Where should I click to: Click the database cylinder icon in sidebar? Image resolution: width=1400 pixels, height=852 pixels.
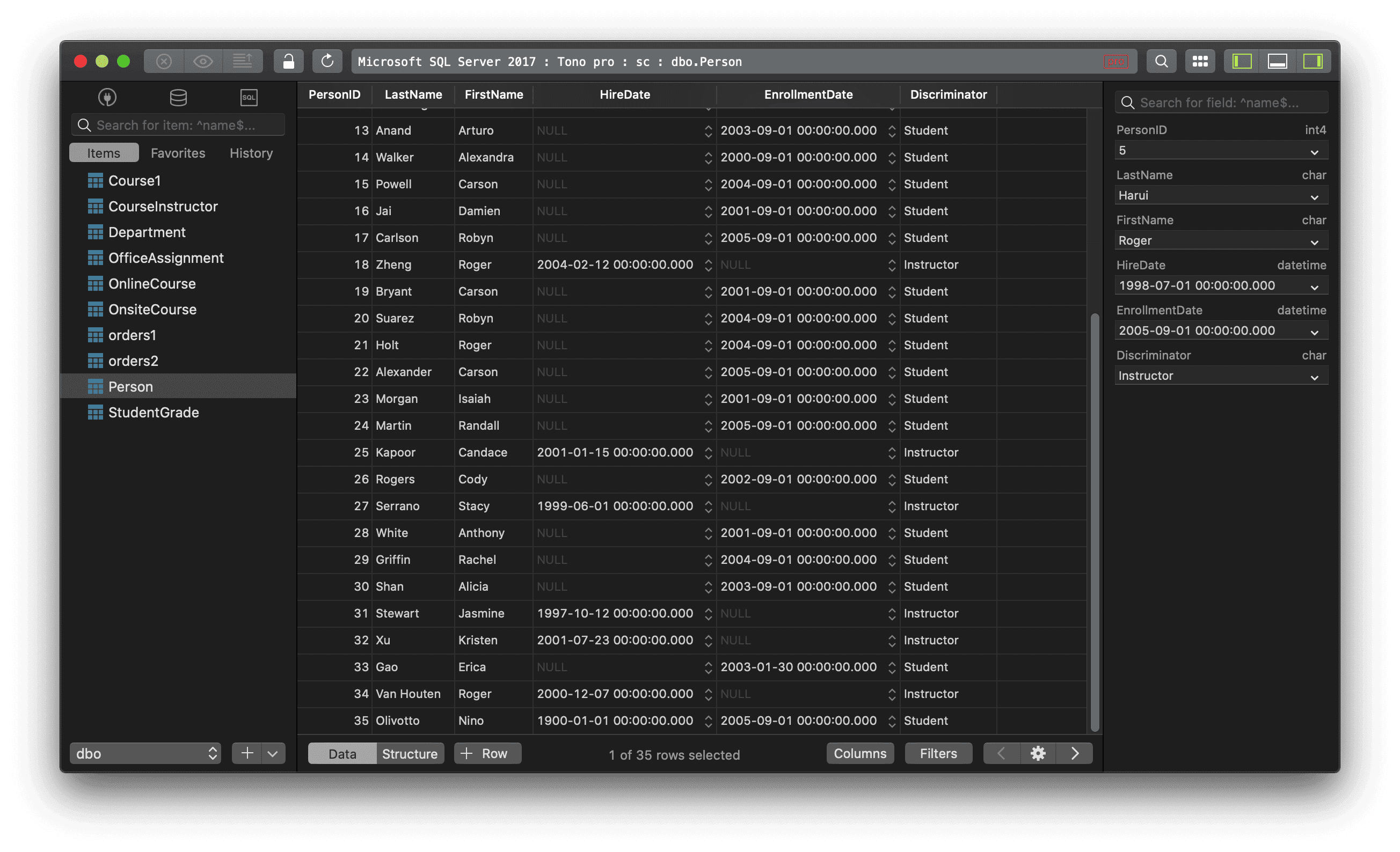point(178,98)
